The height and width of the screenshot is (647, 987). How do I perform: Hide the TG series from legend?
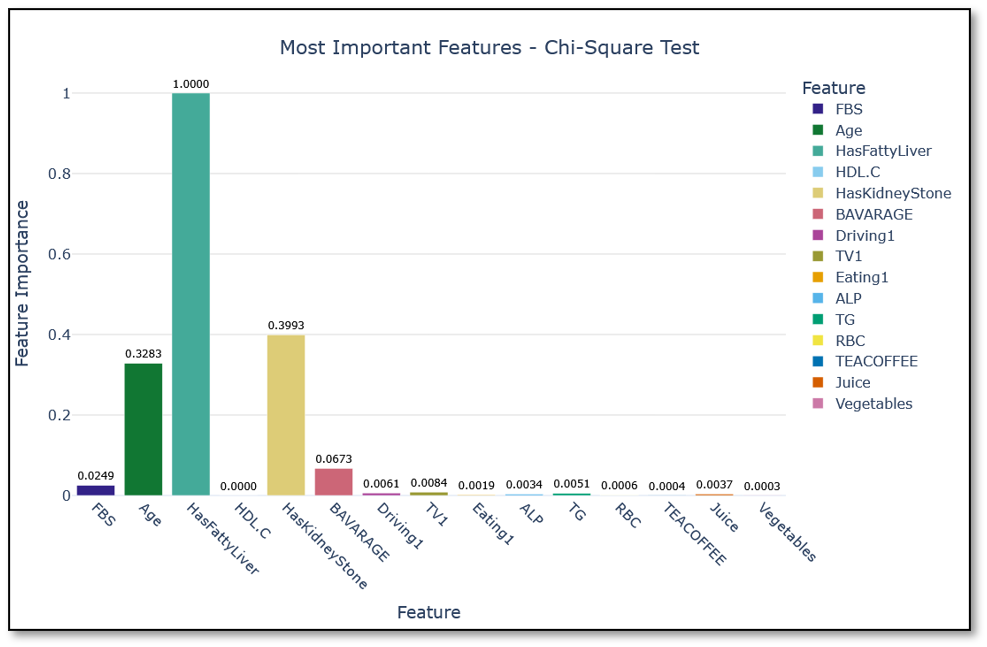845,319
